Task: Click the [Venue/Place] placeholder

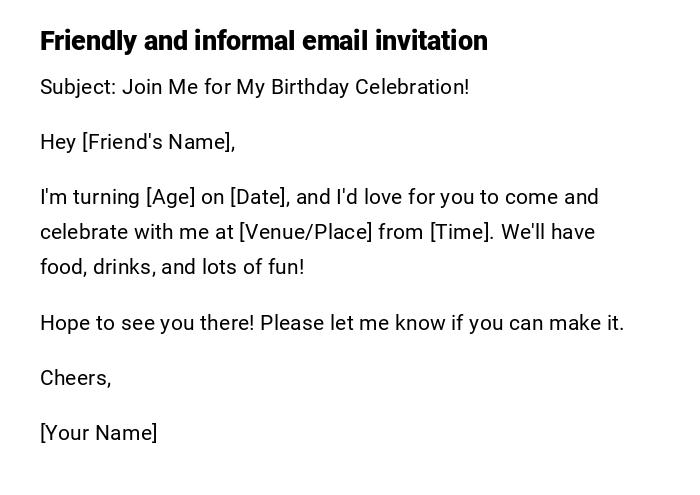Action: 305,232
